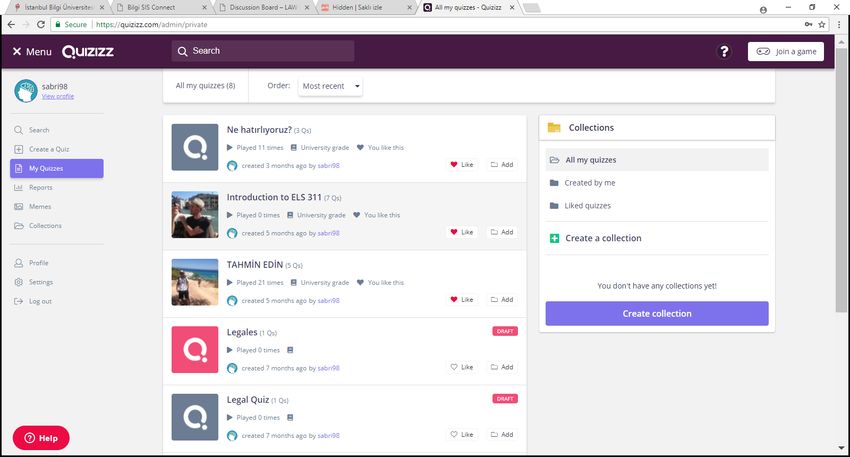Screen dimensions: 850x457
Task: Bookmark the page with the star icon
Action: coord(822,24)
